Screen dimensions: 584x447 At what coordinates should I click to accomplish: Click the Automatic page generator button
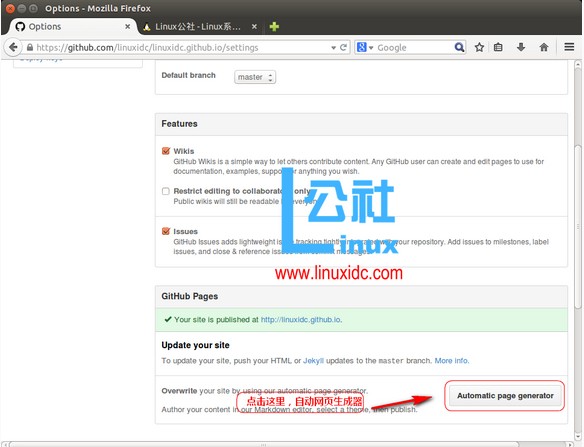point(505,396)
